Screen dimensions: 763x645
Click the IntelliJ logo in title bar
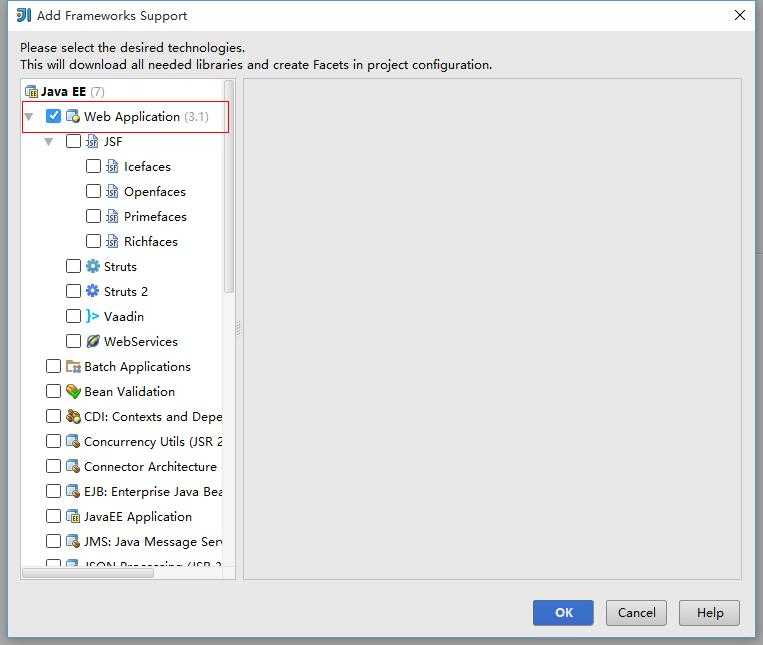point(23,16)
